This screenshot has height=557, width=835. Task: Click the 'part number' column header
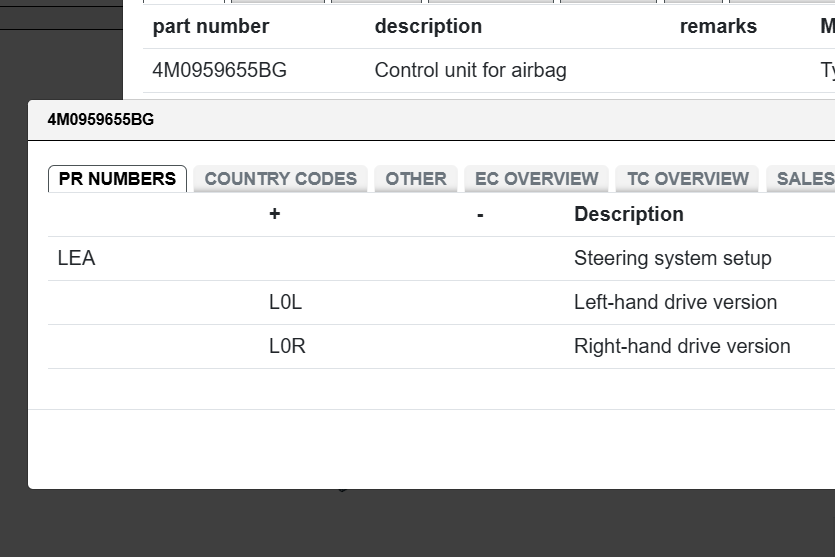(x=210, y=27)
